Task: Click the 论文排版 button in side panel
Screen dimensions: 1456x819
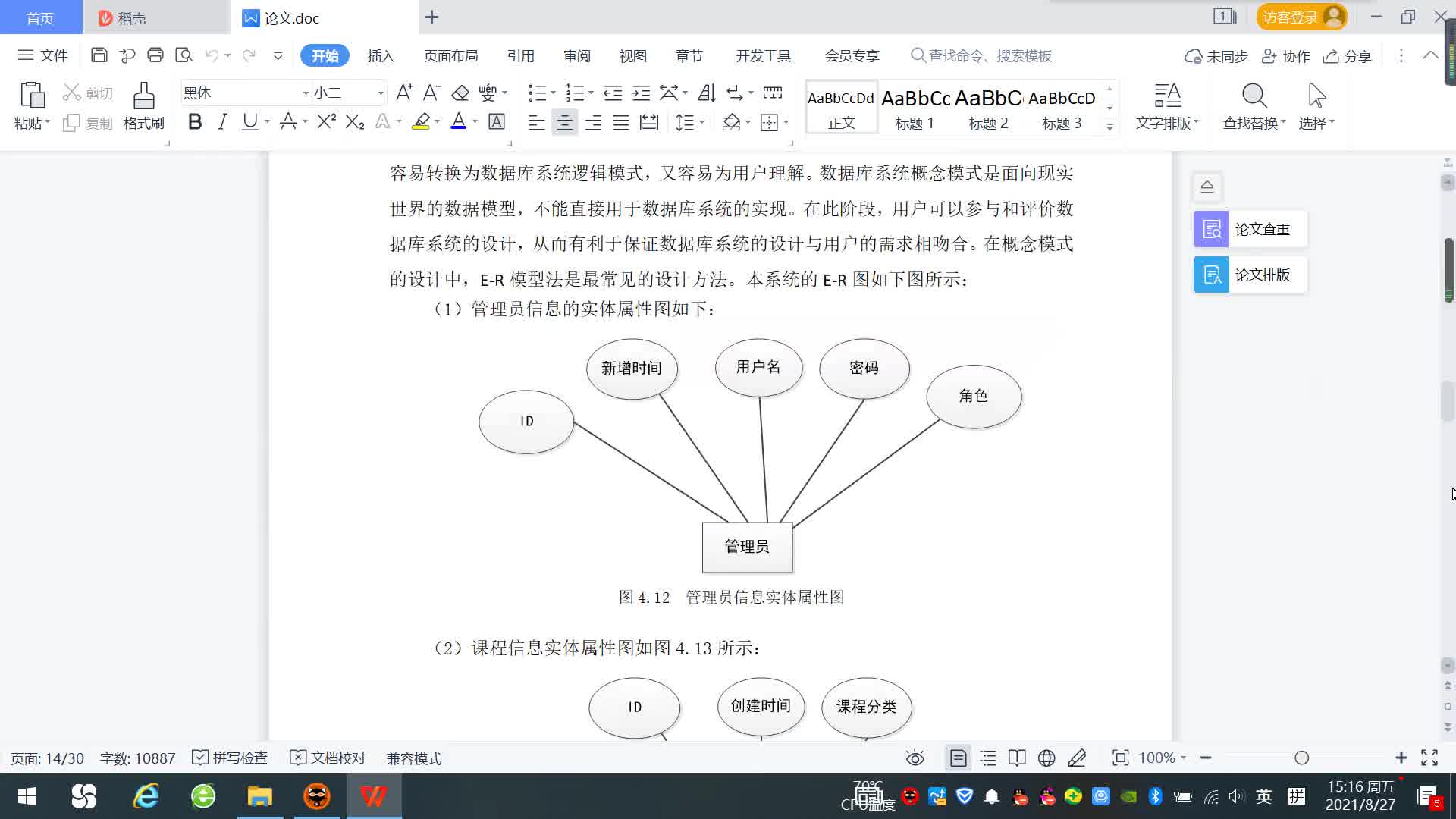Action: tap(1250, 275)
